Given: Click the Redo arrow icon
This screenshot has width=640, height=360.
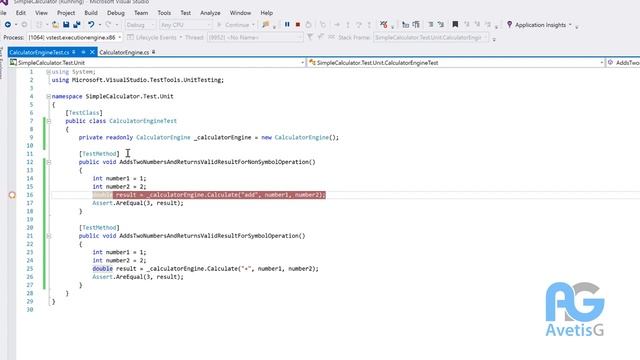Looking at the screenshot, I should (108, 25).
